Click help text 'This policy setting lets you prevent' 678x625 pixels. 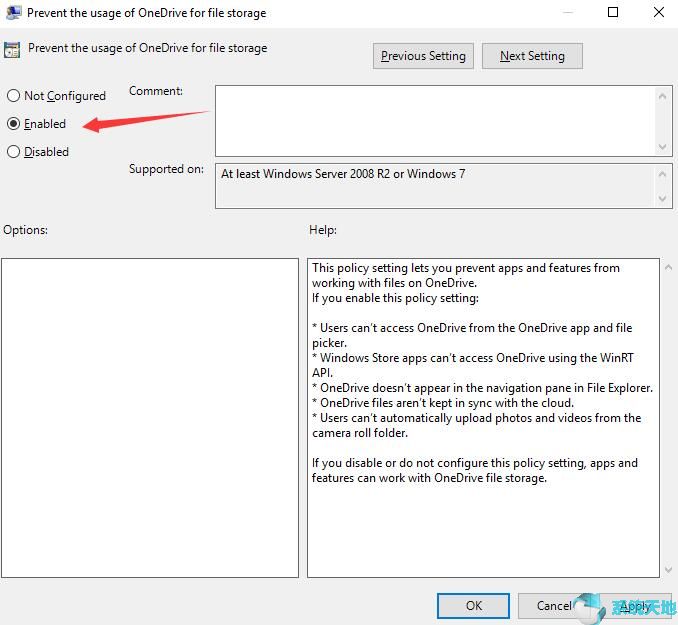click(x=466, y=275)
